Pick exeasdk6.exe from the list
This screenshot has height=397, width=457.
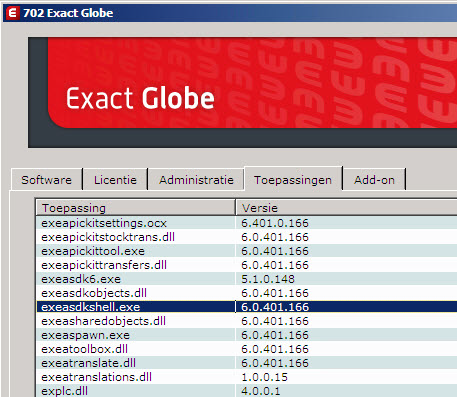click(x=247, y=279)
